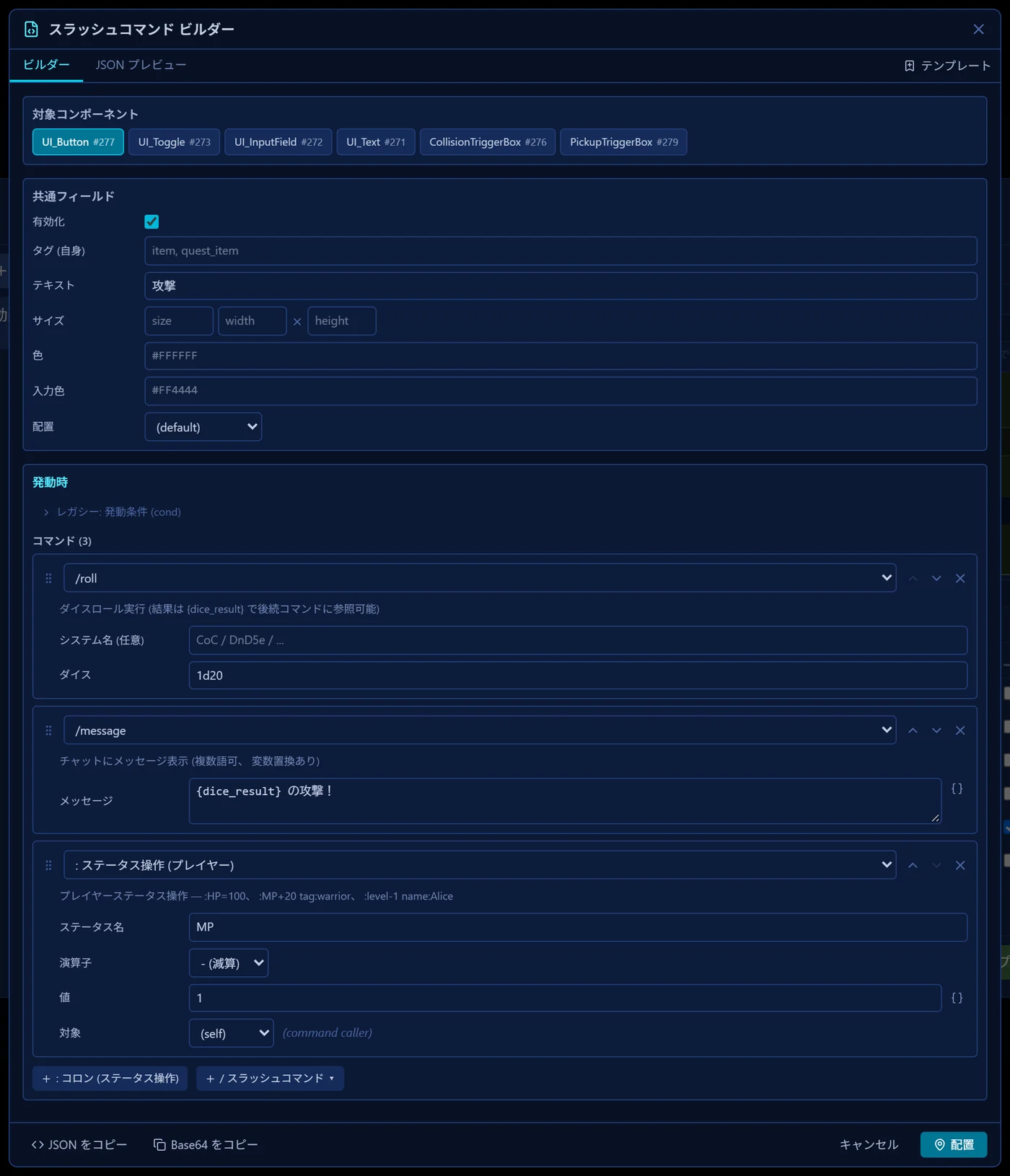Expand the レガシー: 発動条件 (cond) section
The height and width of the screenshot is (1176, 1010).
(112, 512)
